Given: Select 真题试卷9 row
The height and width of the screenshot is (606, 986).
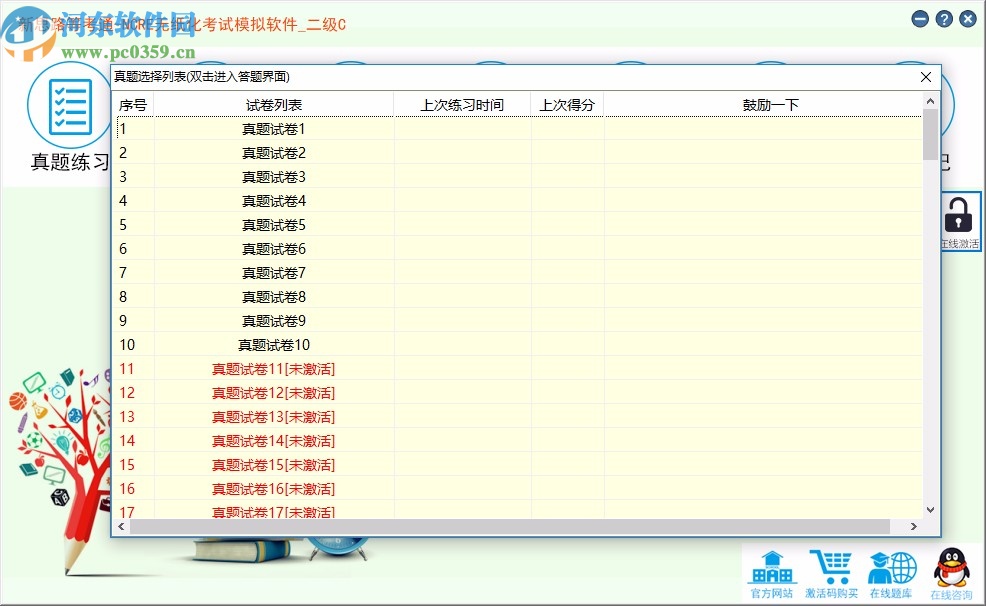Looking at the screenshot, I should [519, 321].
